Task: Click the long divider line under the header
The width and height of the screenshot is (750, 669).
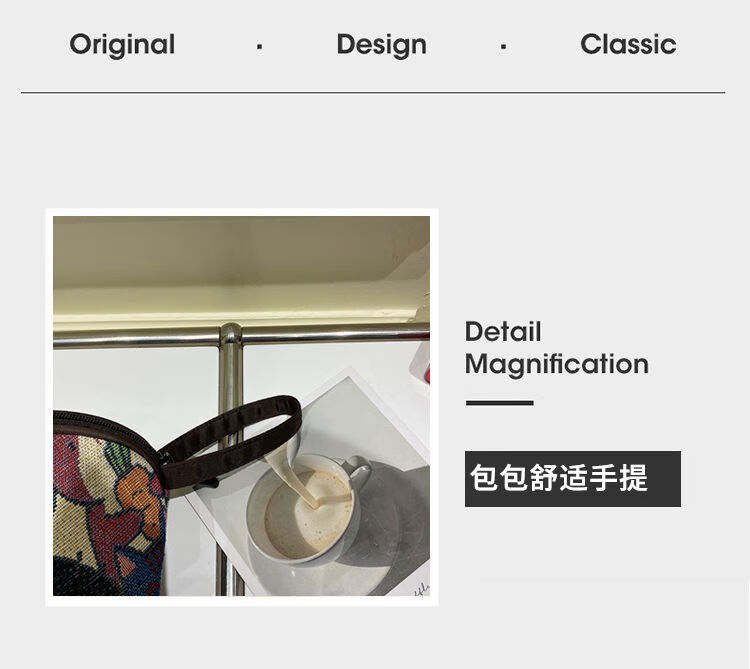Action: (373, 92)
